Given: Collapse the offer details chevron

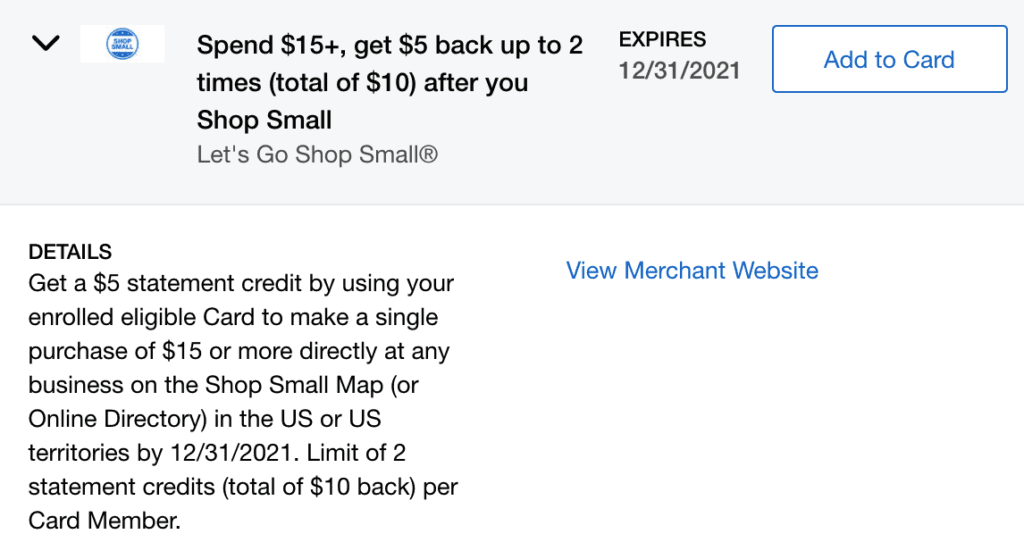Looking at the screenshot, I should [x=46, y=43].
